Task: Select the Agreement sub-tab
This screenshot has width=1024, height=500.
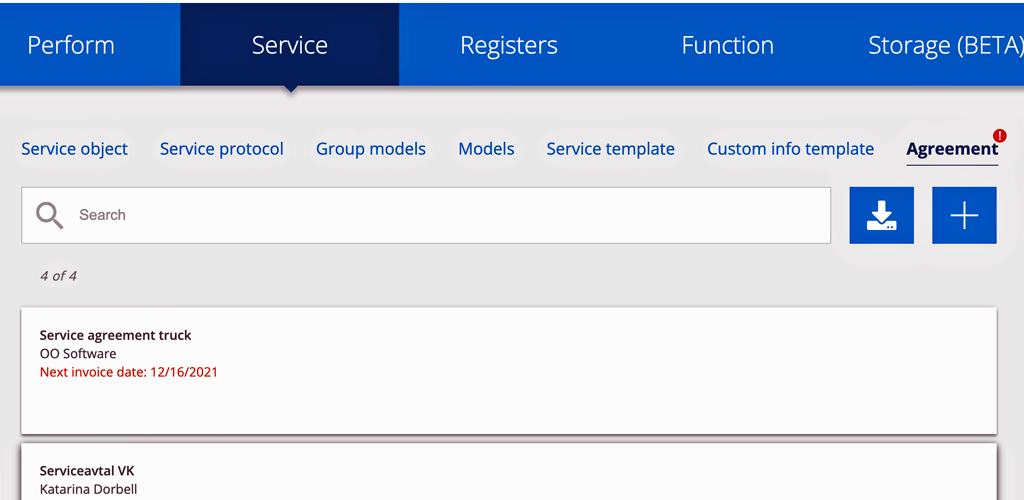Action: 952,149
